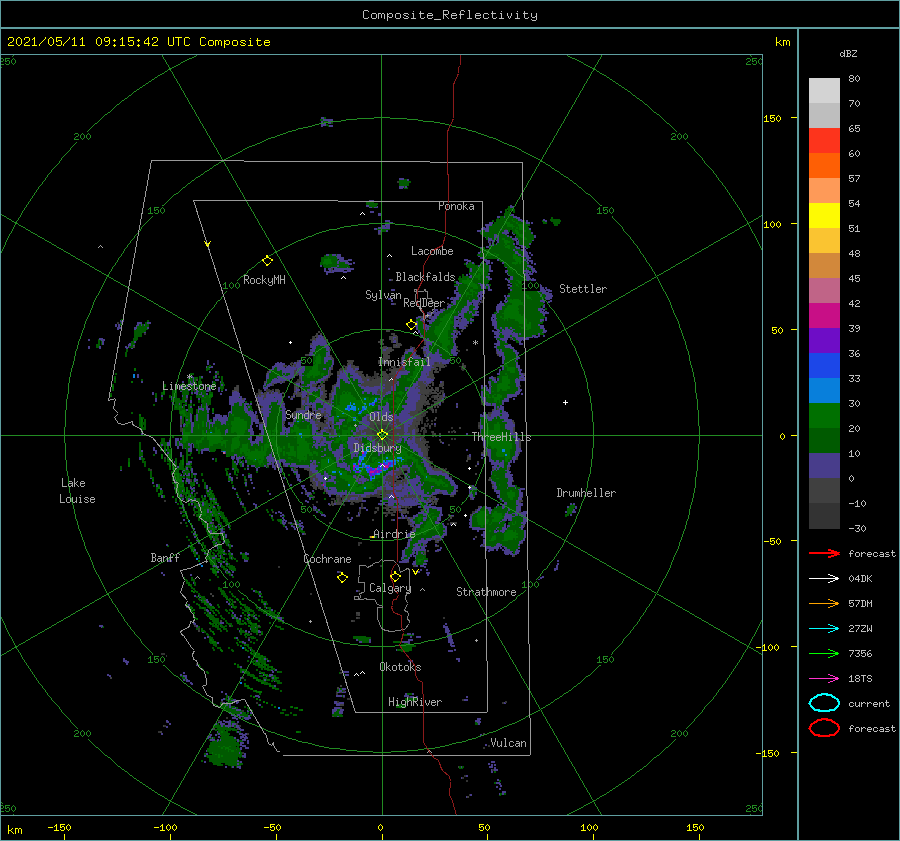Pick the cyan 27ZW arrow icon

click(x=824, y=629)
